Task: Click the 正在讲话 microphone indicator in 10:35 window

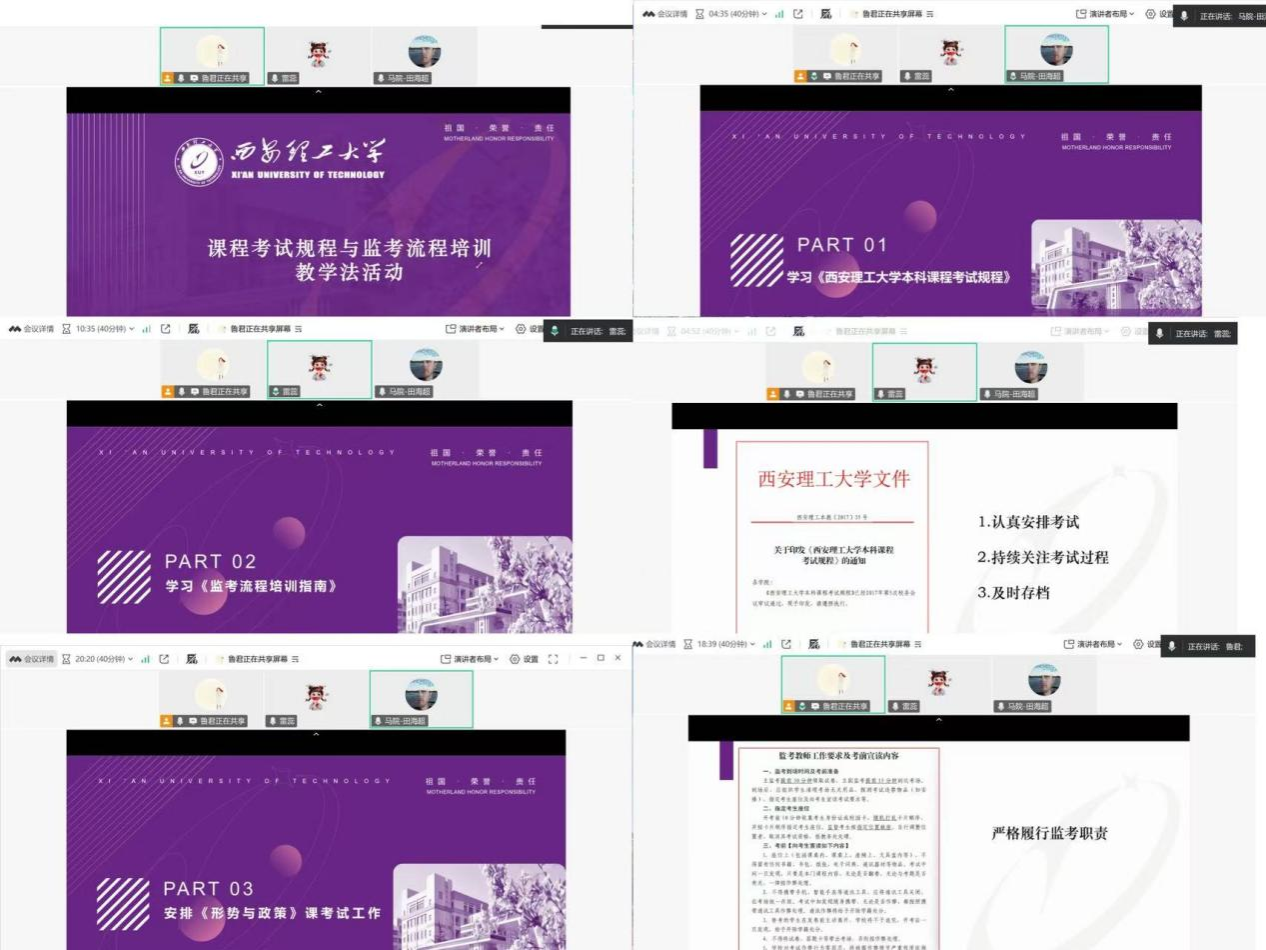Action: (x=555, y=331)
